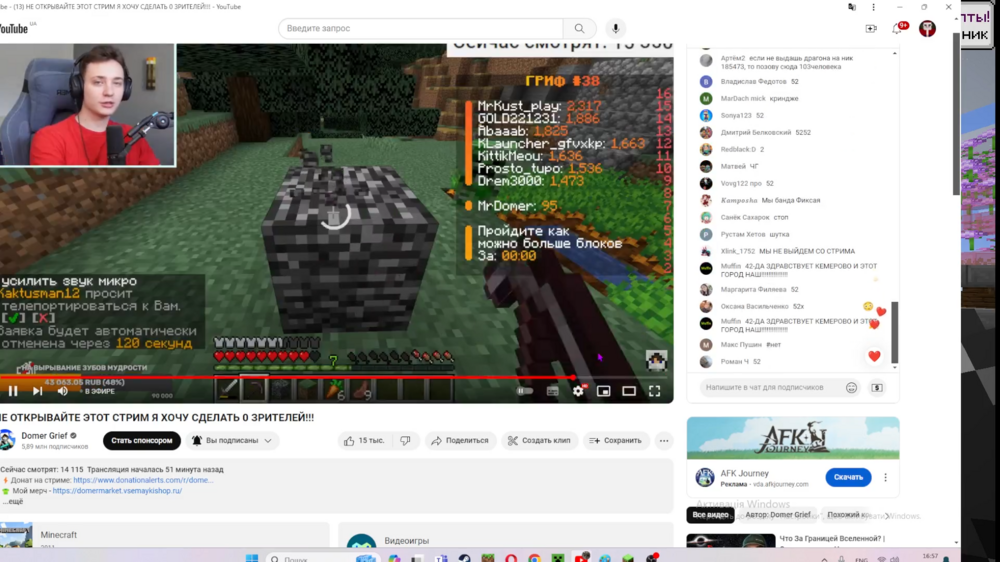Click the search magnifier button
This screenshot has width=1000, height=562.
pyautogui.click(x=579, y=29)
